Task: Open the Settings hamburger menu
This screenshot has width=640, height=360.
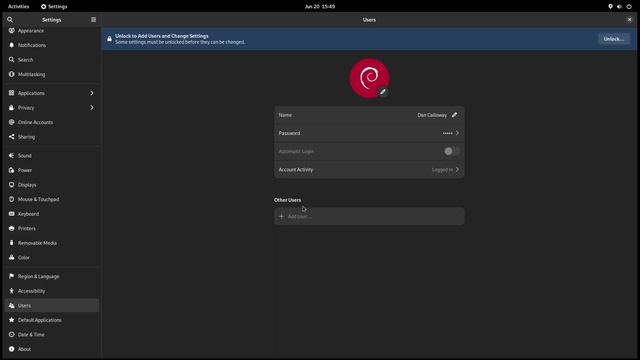Action: click(x=93, y=20)
